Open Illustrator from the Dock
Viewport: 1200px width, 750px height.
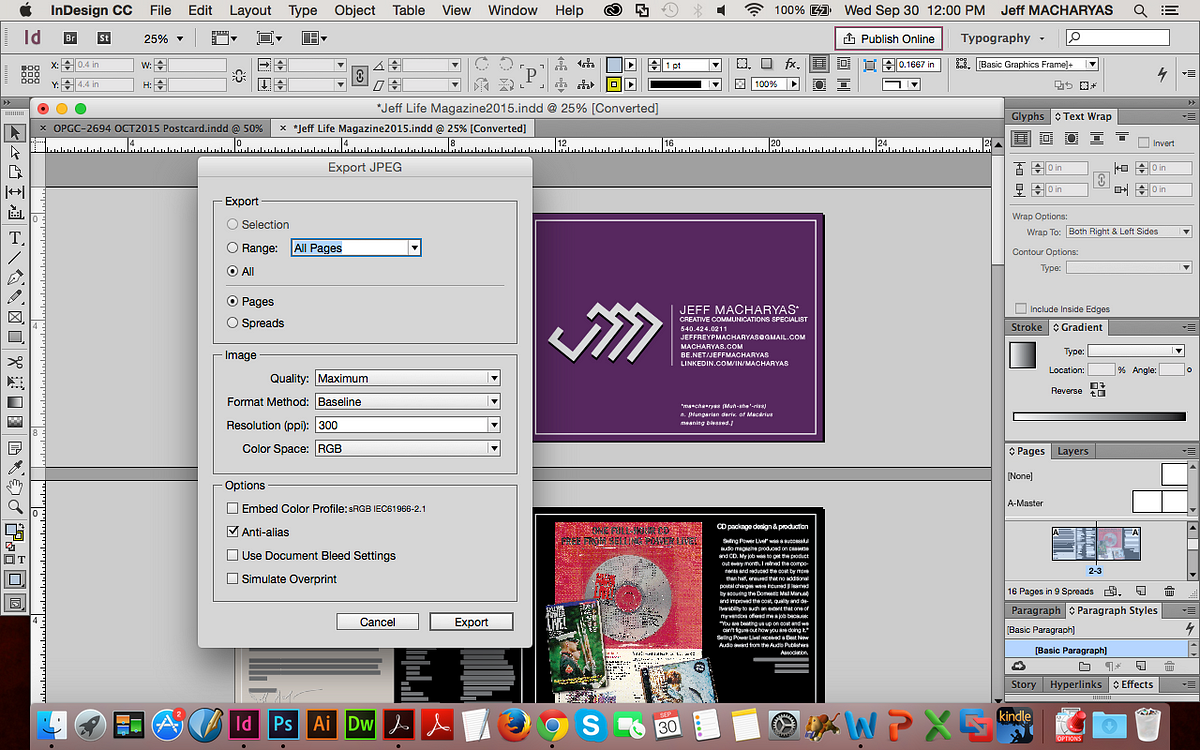[x=321, y=723]
